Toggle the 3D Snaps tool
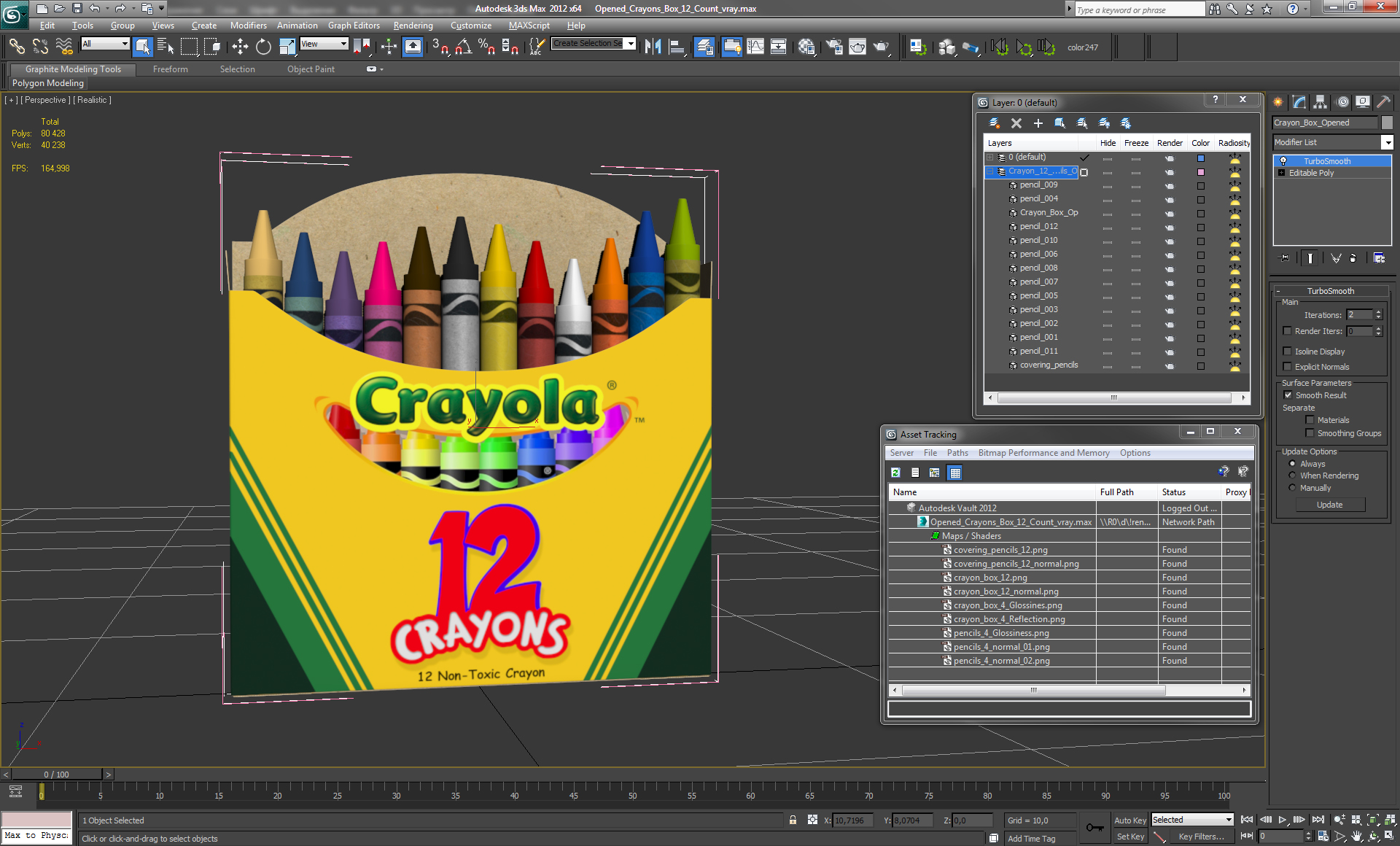This screenshot has height=846, width=1400. (x=440, y=47)
